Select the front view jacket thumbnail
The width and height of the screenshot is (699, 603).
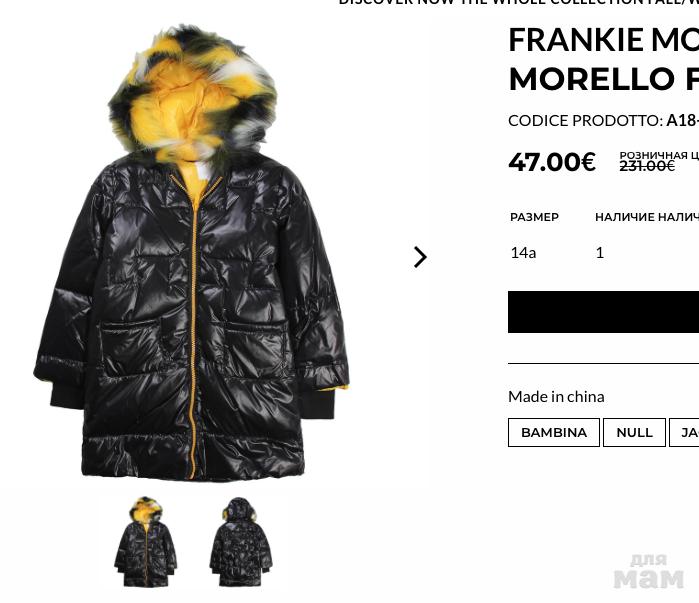pos(146,542)
